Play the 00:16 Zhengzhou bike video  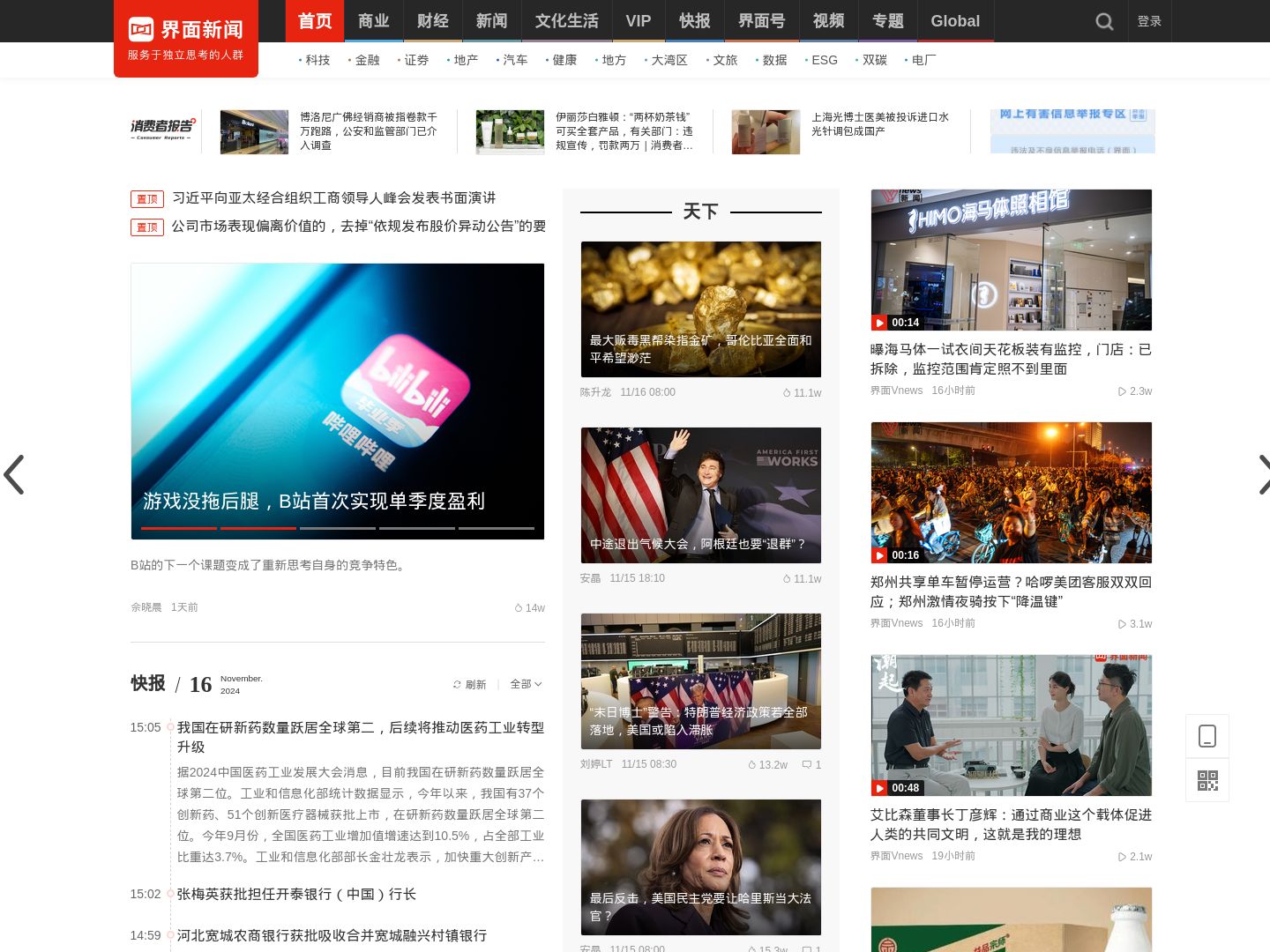click(879, 555)
